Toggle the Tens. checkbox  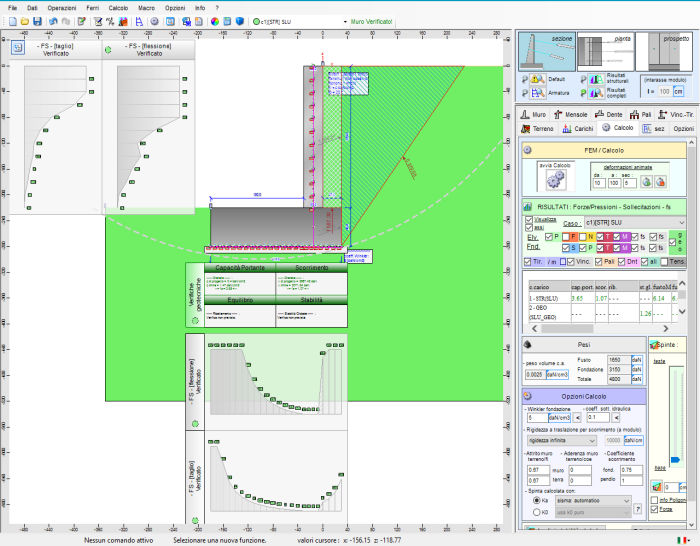664,262
